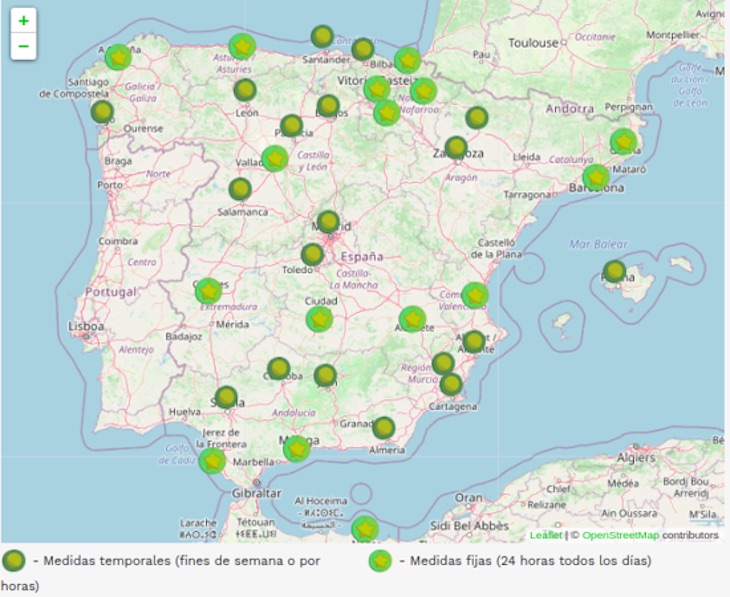The image size is (730, 597).
Task: Select the marker over Madrid
Action: tap(328, 222)
